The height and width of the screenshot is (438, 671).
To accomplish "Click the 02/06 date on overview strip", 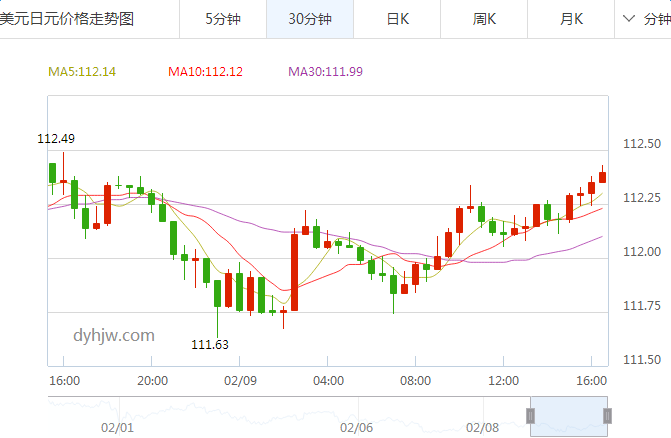I will [356, 428].
